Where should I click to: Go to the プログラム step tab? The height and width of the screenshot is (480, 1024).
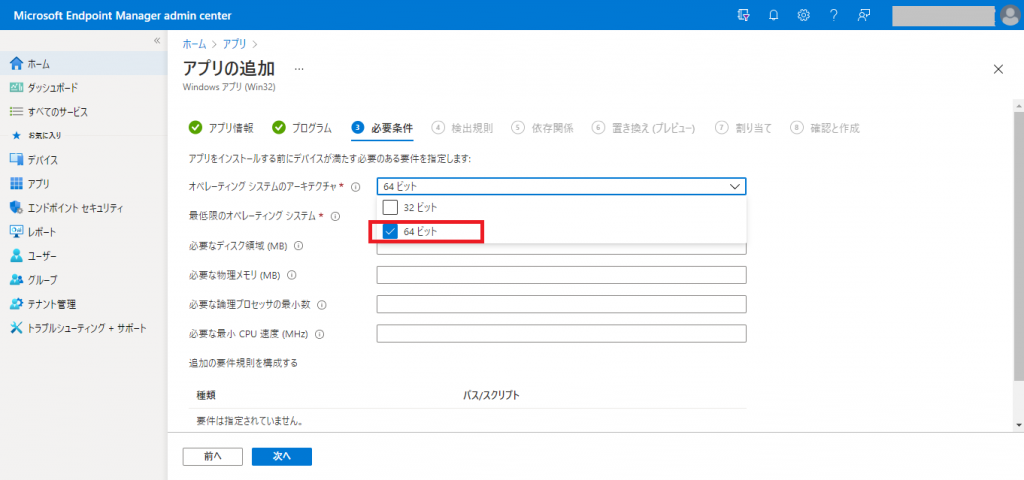pos(302,128)
